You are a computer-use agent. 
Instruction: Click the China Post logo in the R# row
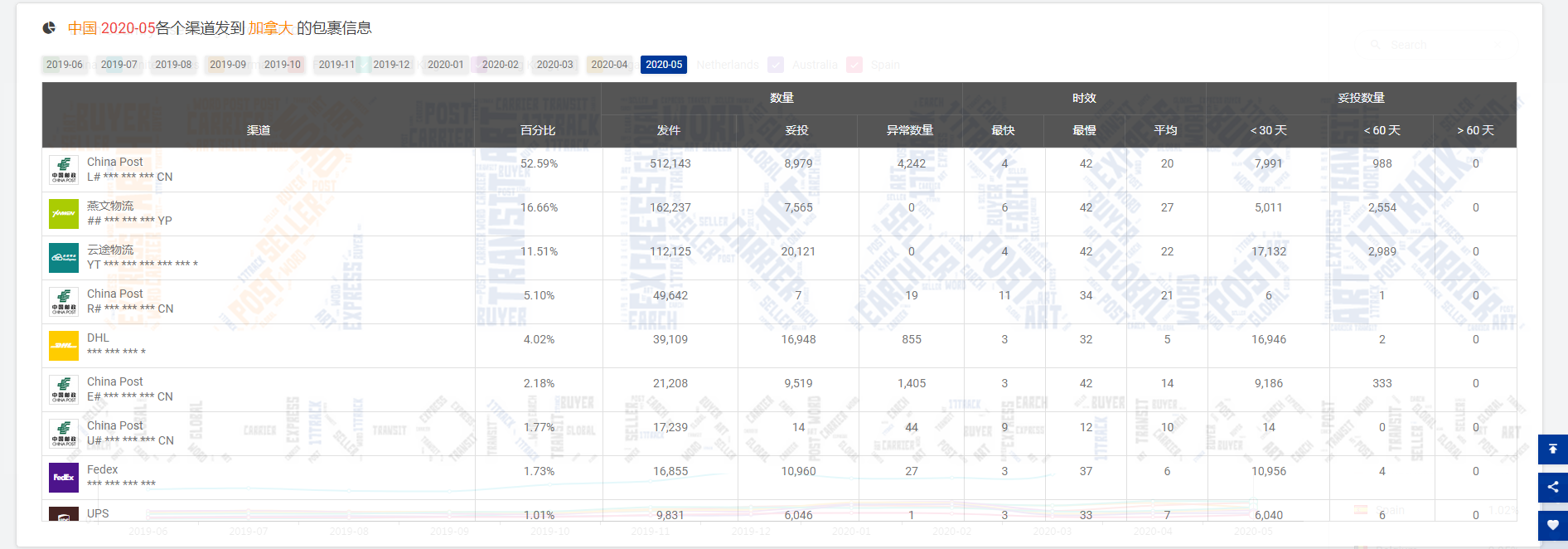pyautogui.click(x=64, y=302)
